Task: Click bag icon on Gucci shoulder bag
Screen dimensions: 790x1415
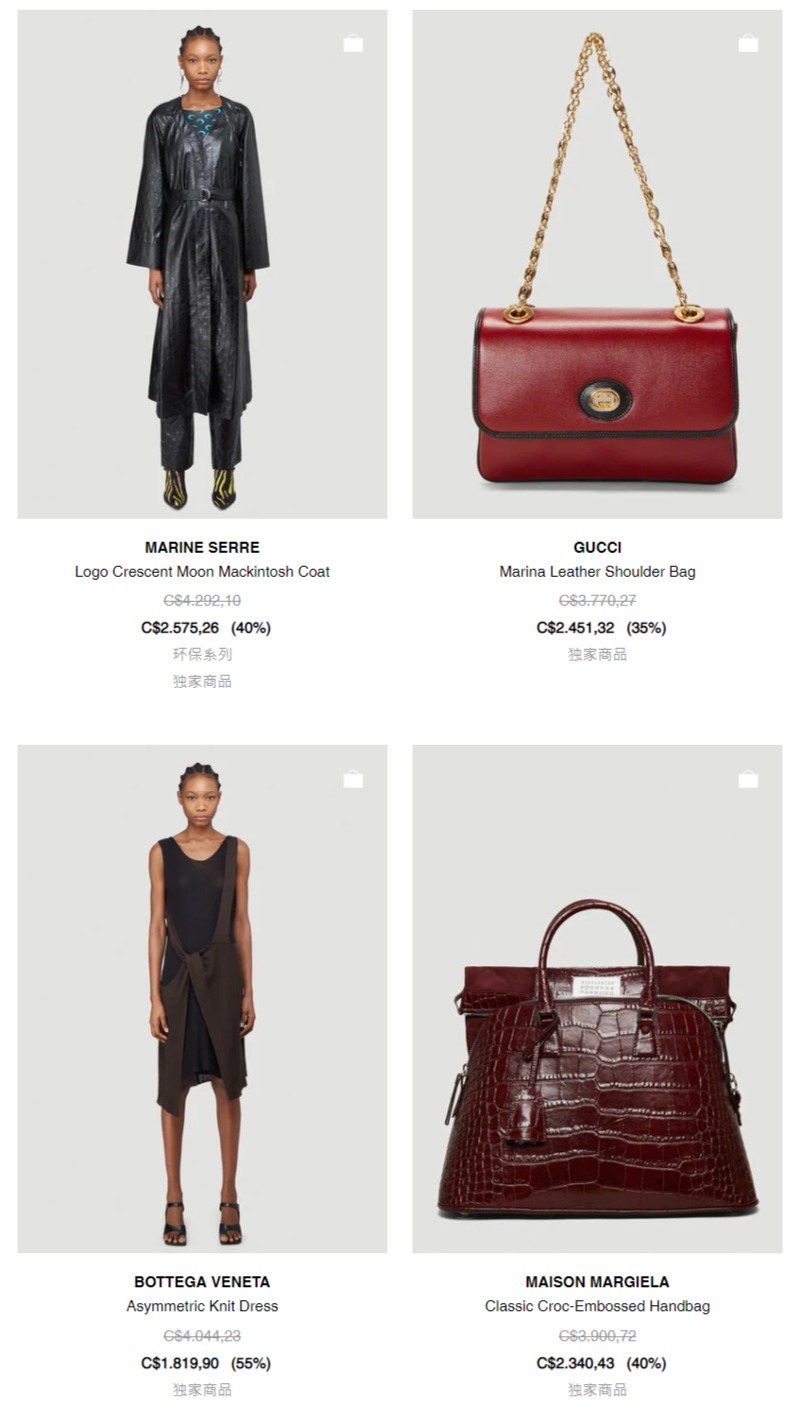Action: (748, 43)
